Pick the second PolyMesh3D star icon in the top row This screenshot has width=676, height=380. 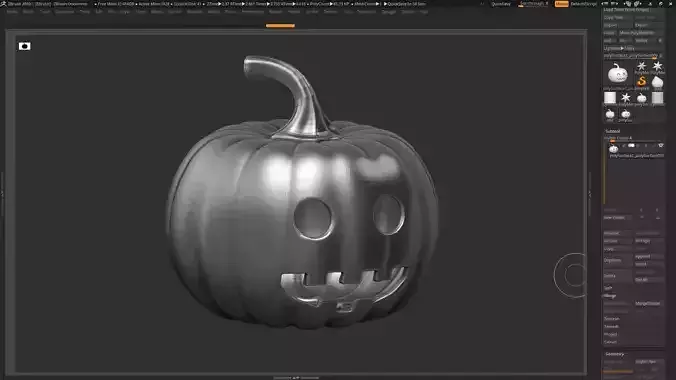pyautogui.click(x=657, y=66)
